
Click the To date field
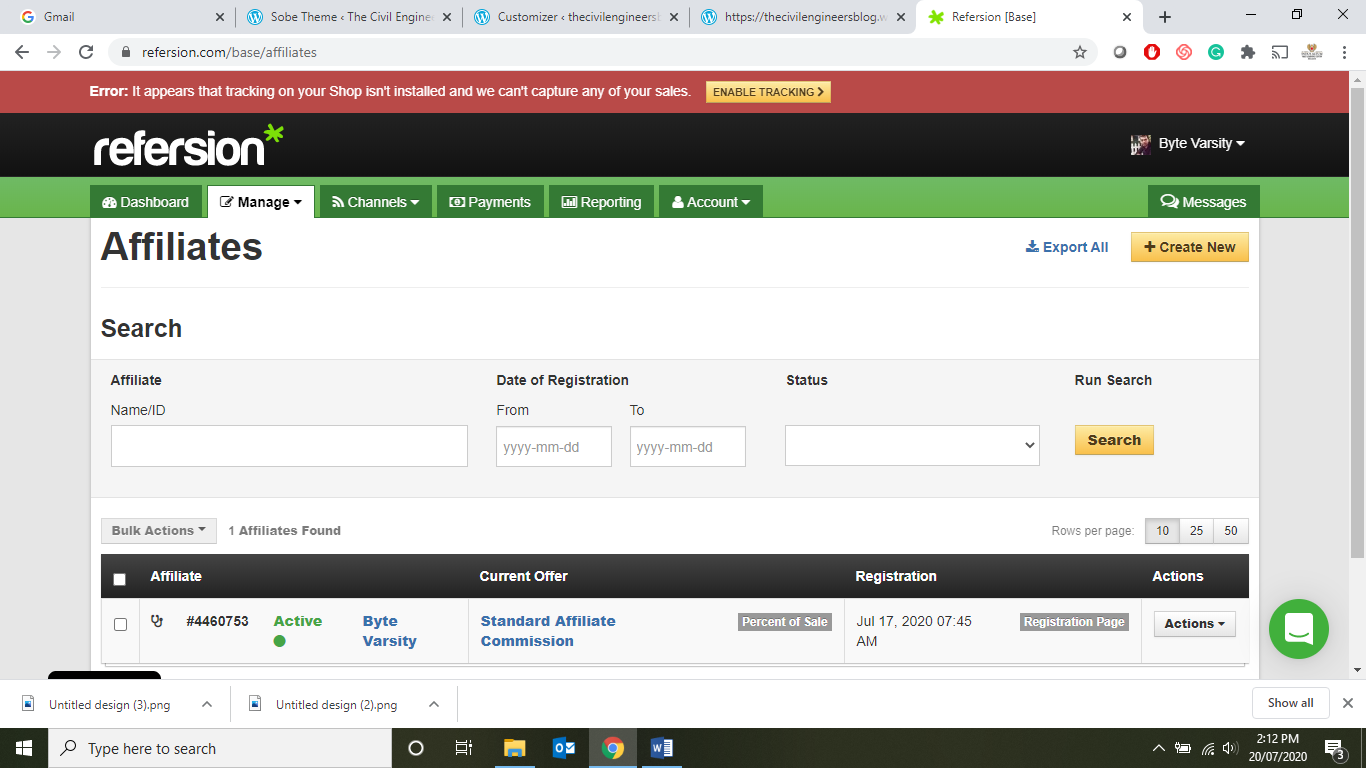[688, 446]
